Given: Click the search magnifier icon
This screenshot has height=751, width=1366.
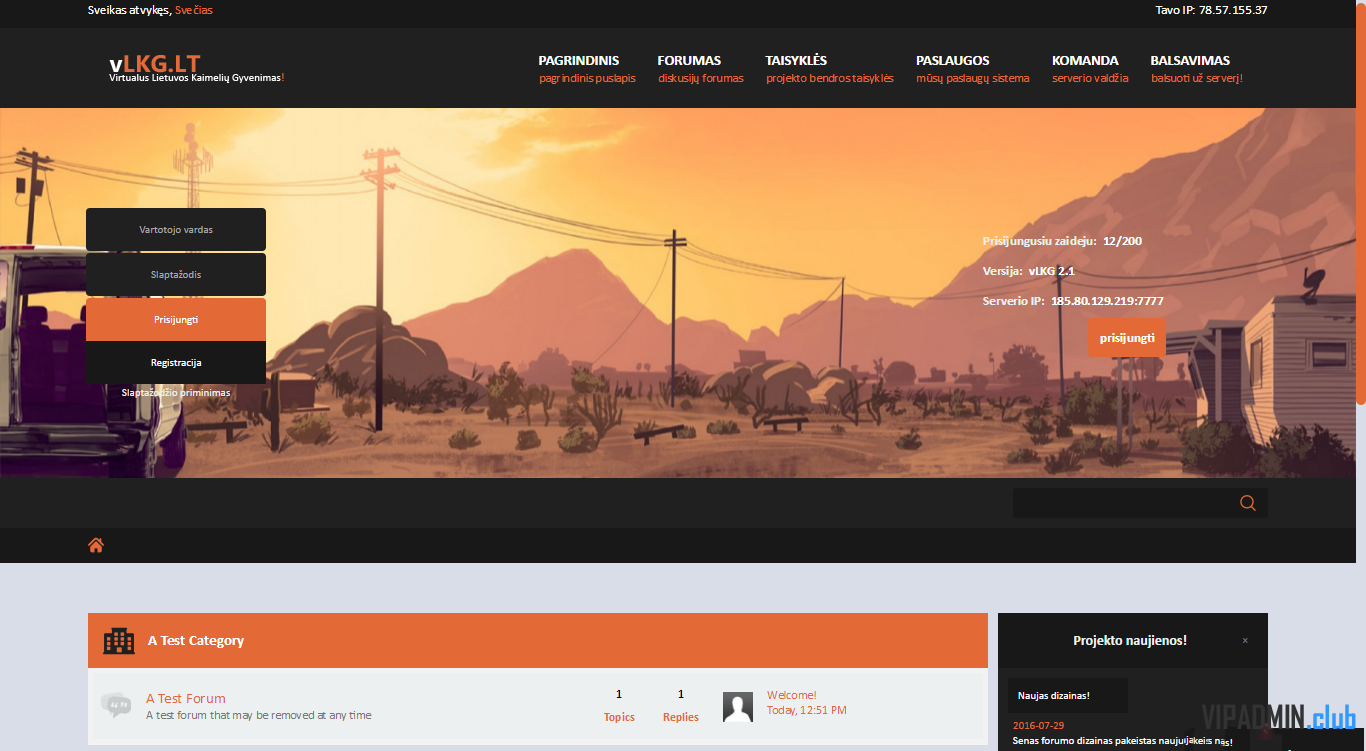Looking at the screenshot, I should [1247, 503].
